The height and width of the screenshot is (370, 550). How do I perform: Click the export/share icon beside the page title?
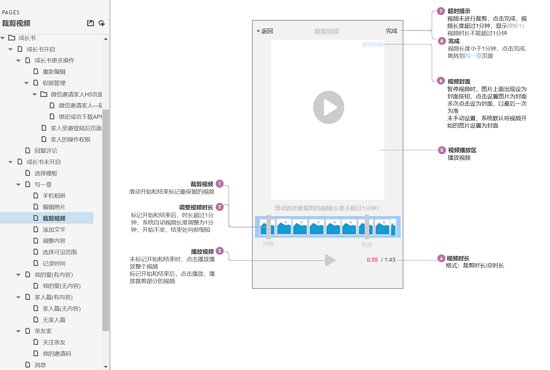(90, 23)
